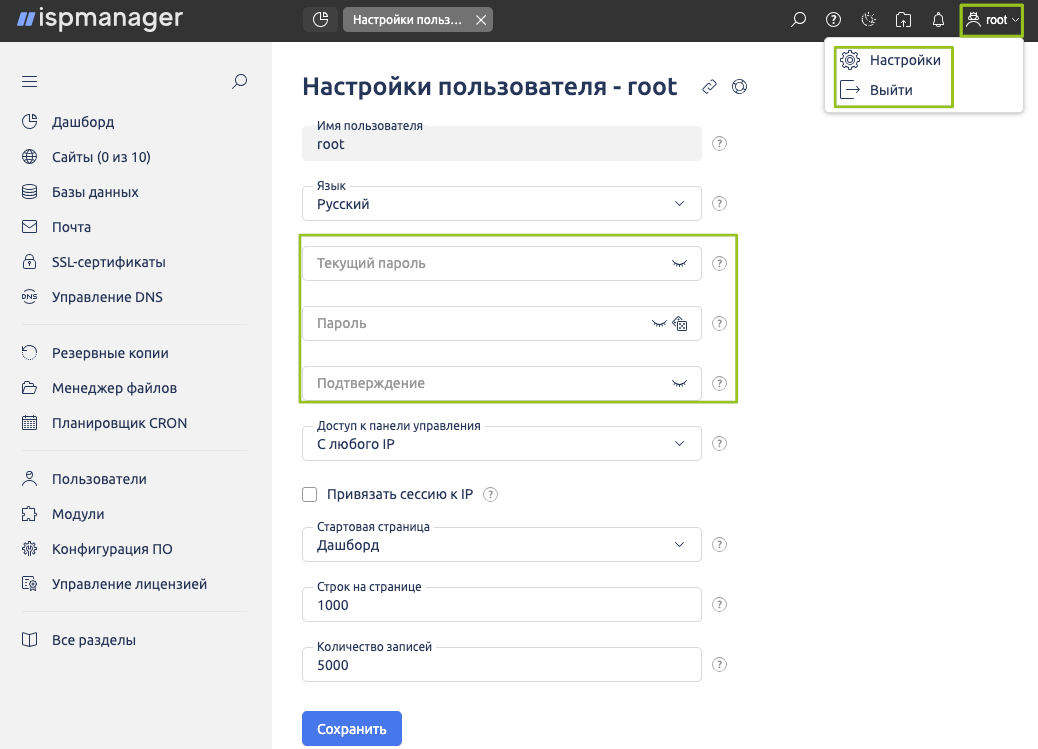Click the help question mark in top bar

coord(833,20)
